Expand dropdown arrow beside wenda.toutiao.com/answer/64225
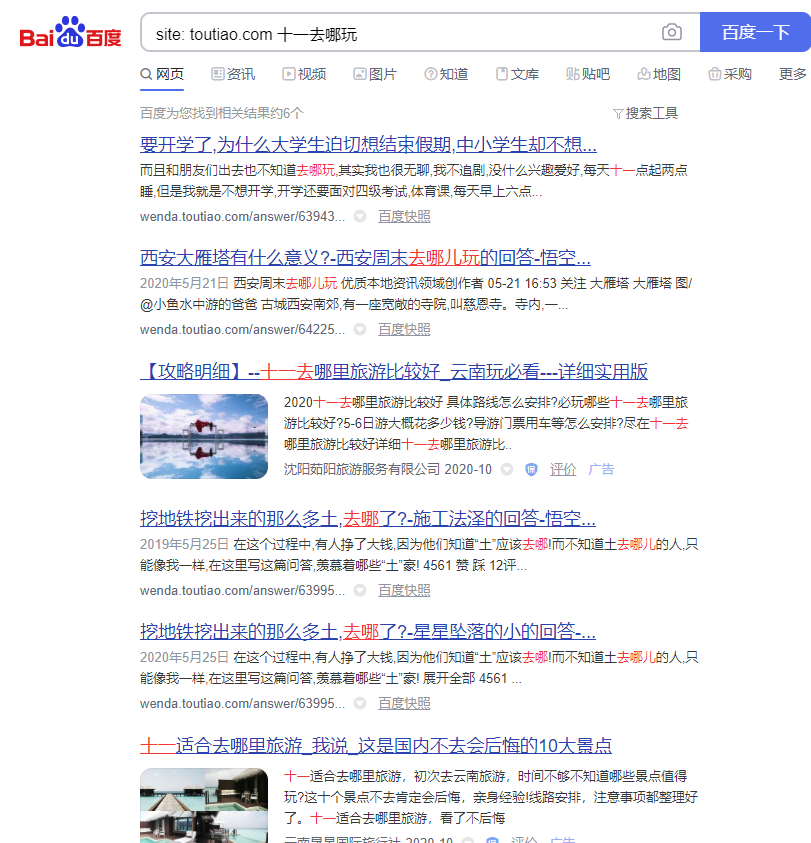811x843 pixels. [360, 330]
